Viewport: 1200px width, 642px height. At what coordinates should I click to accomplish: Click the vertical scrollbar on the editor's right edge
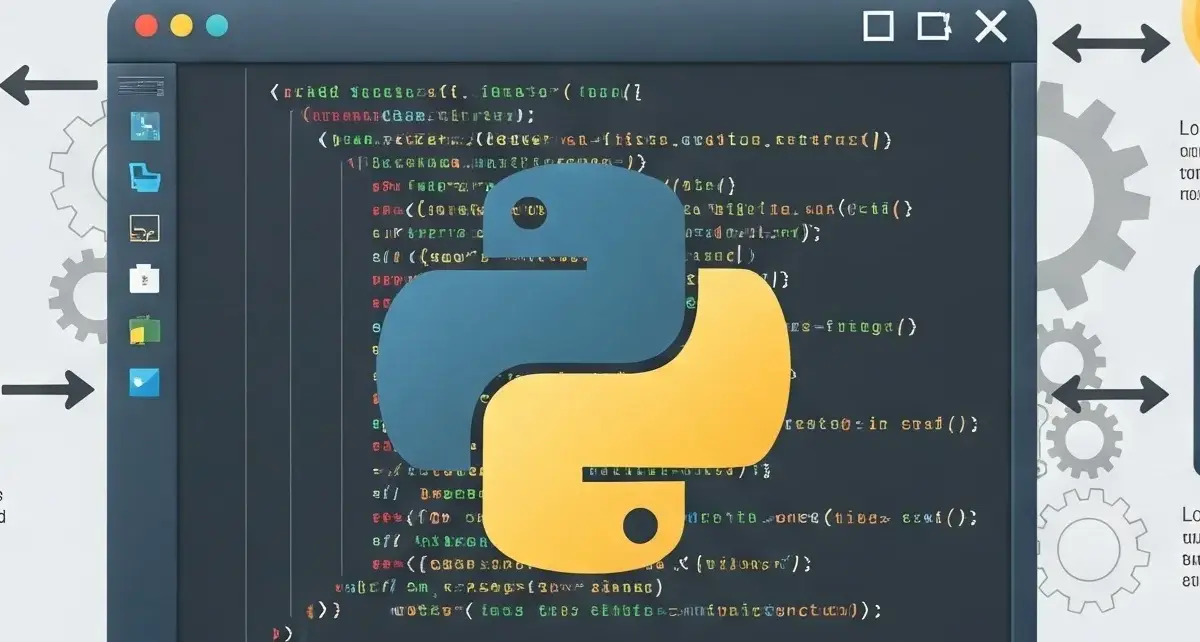coord(1024,352)
